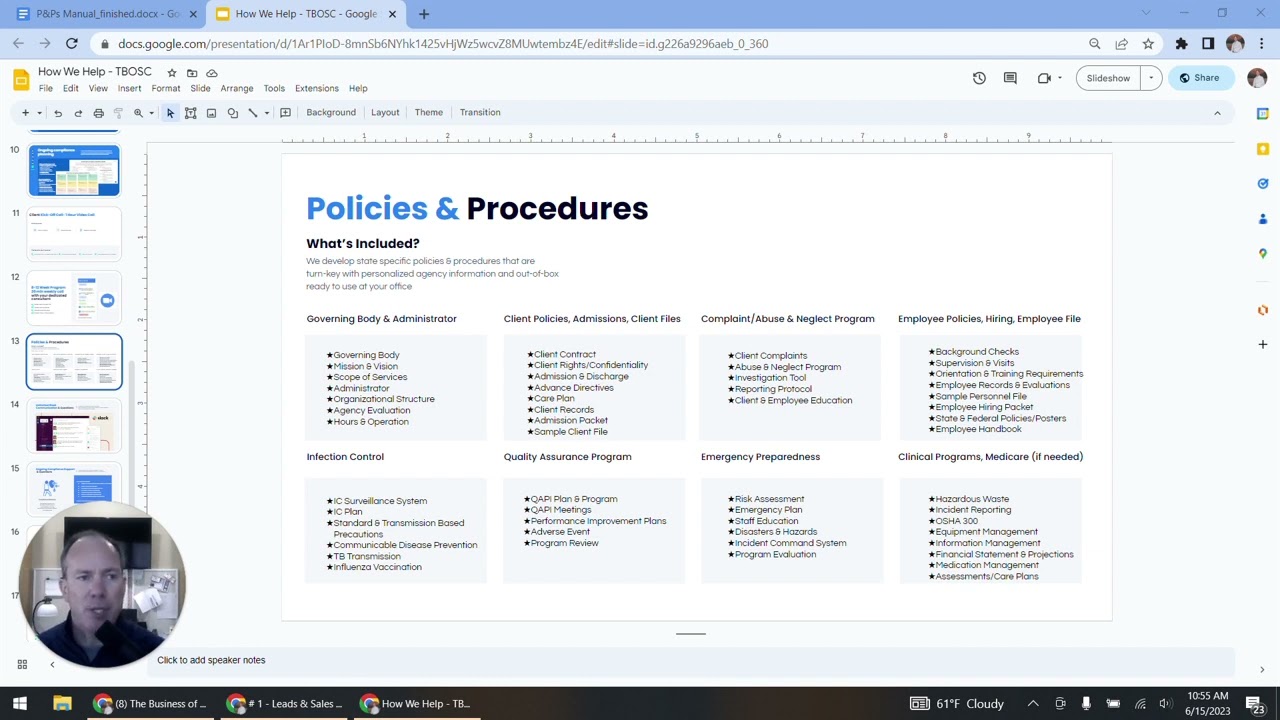
Task: Click the add-ons plus in side panel
Action: (1263, 344)
